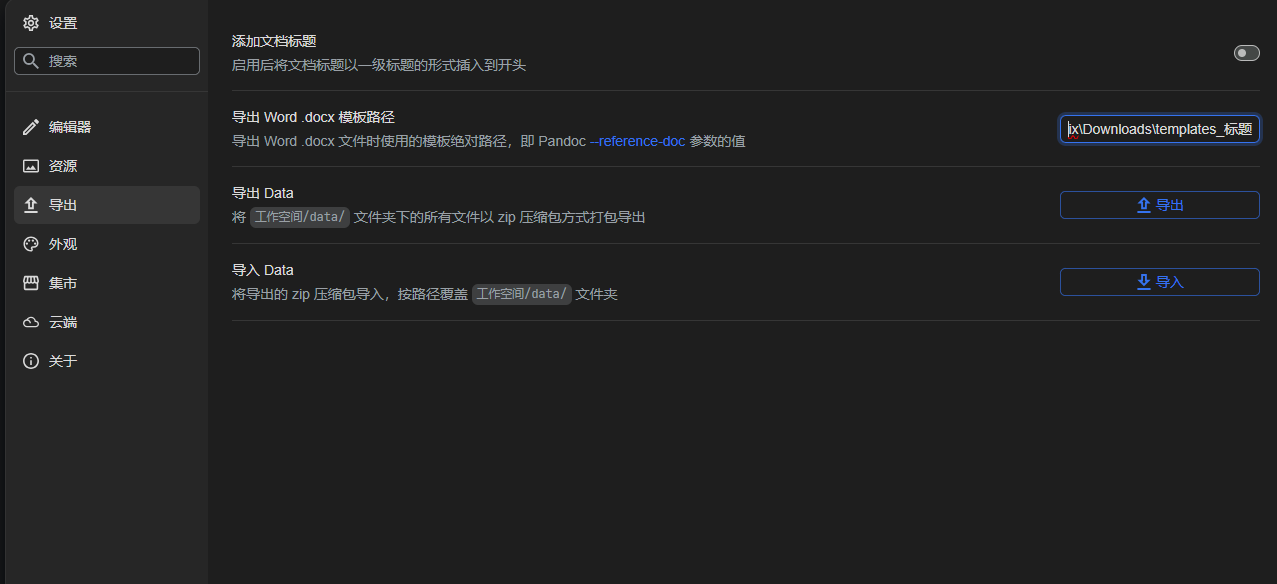Click the storefront icon beside 集市
The height and width of the screenshot is (584, 1277).
click(x=31, y=282)
